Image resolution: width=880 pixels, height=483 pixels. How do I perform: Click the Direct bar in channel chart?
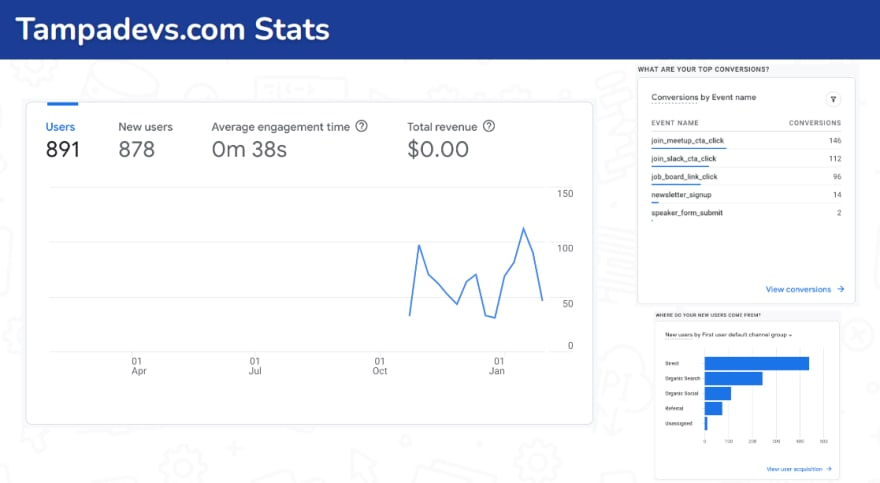(756, 363)
